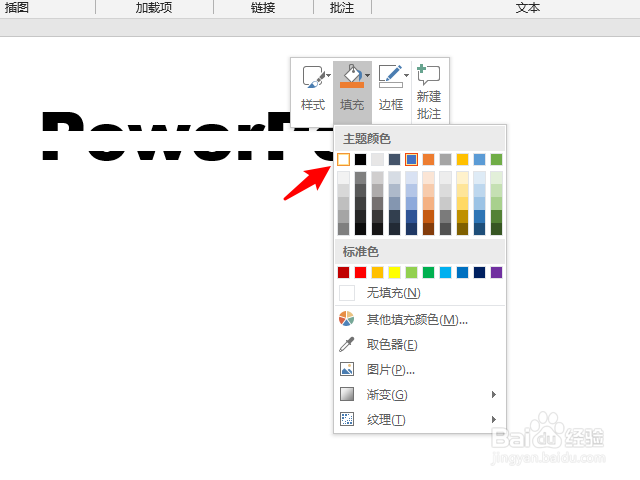Pick the dark red standard color
640x480 pixels.
pyautogui.click(x=344, y=272)
